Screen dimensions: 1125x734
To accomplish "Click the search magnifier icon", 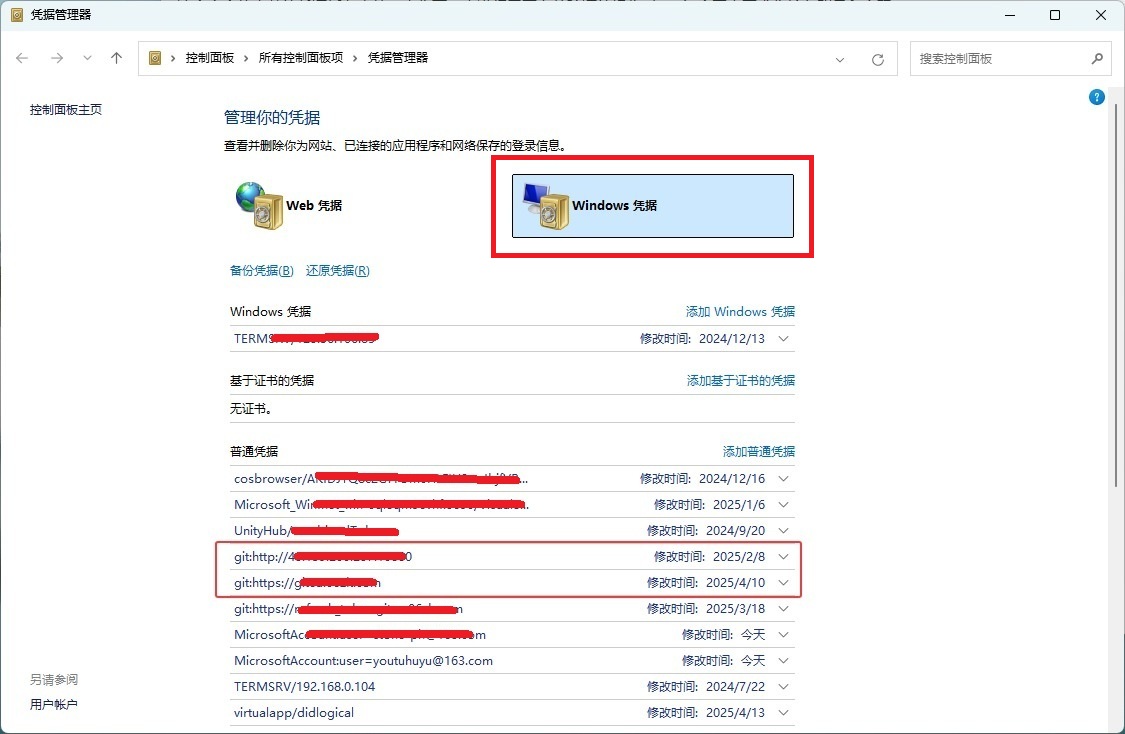I will click(x=1097, y=59).
